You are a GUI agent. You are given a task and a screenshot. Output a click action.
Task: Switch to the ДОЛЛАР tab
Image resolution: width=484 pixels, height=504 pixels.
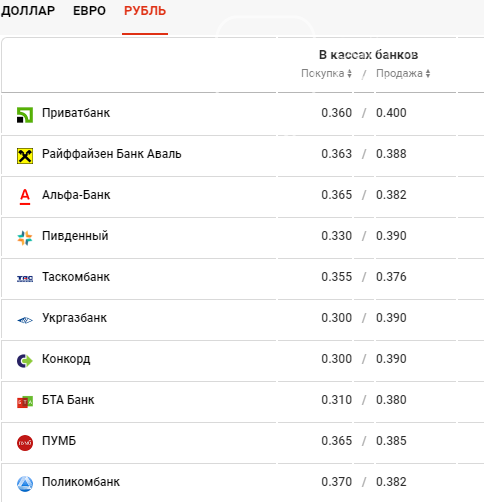[28, 11]
